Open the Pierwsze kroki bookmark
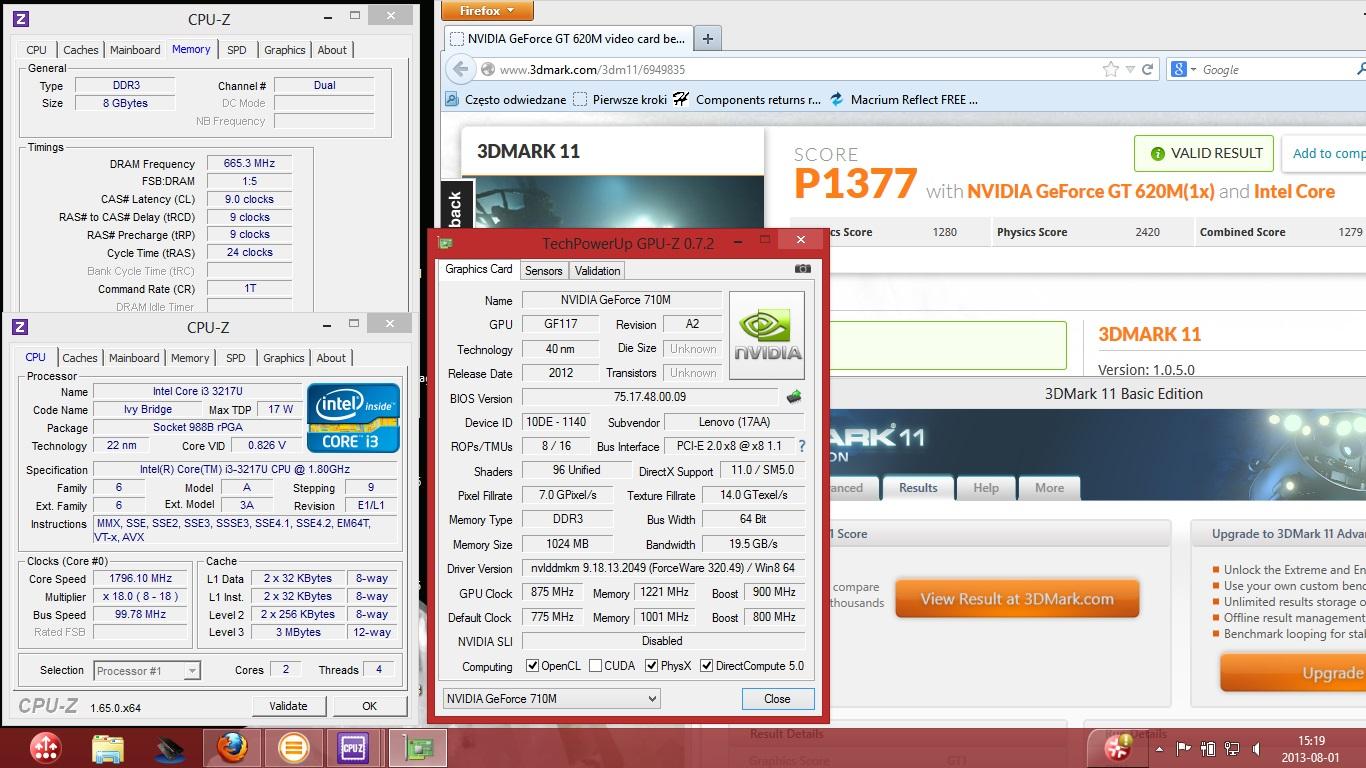This screenshot has width=1366, height=768. click(x=621, y=99)
